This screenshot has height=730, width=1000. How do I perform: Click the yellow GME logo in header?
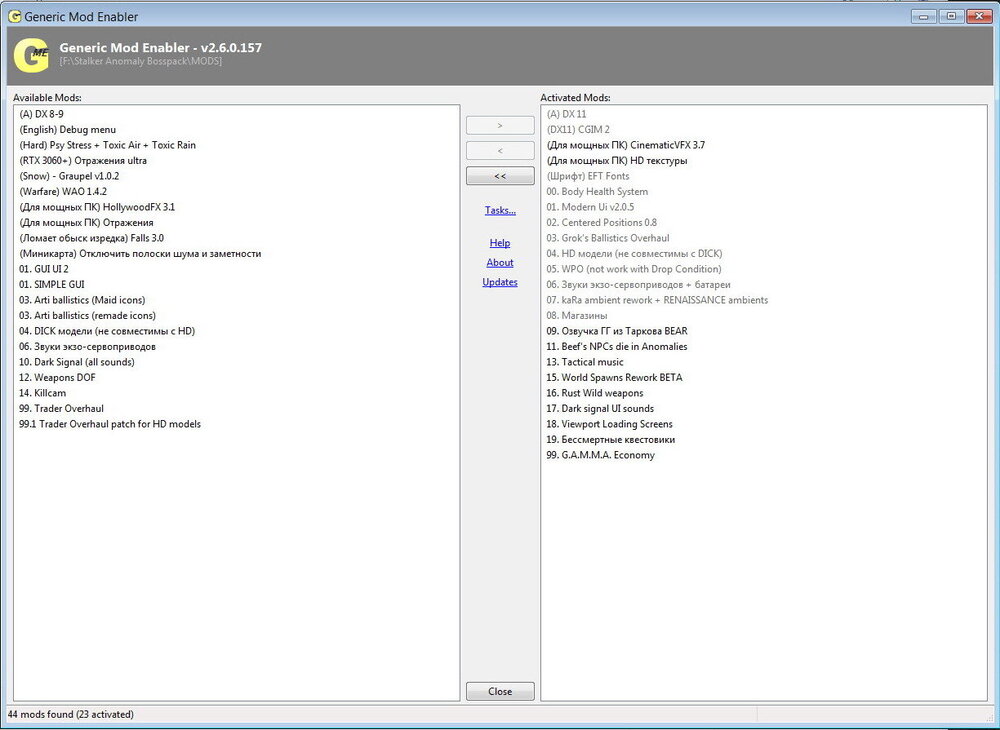[30, 55]
